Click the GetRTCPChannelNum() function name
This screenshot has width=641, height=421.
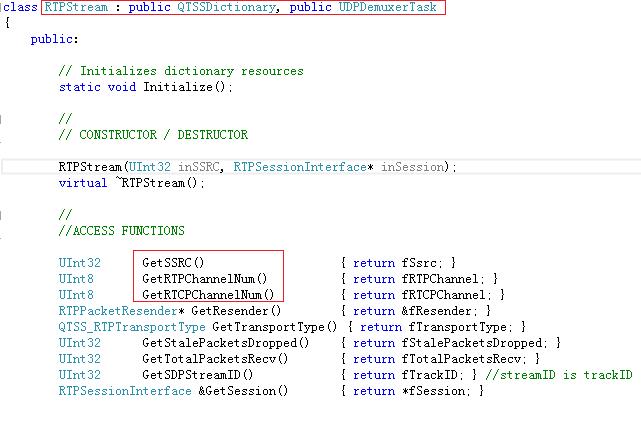tap(208, 295)
